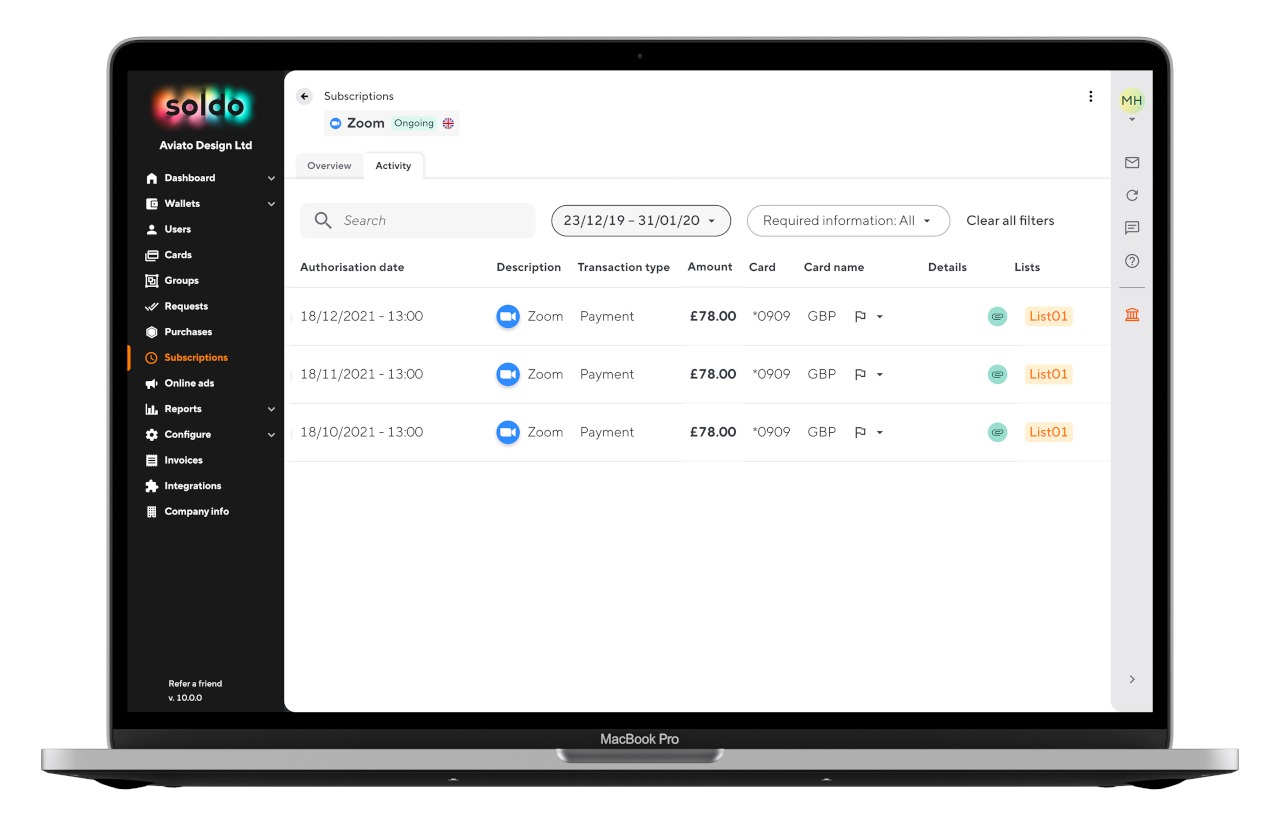Click the Ongoing status badge
This screenshot has width=1280, height=822.
tap(414, 123)
